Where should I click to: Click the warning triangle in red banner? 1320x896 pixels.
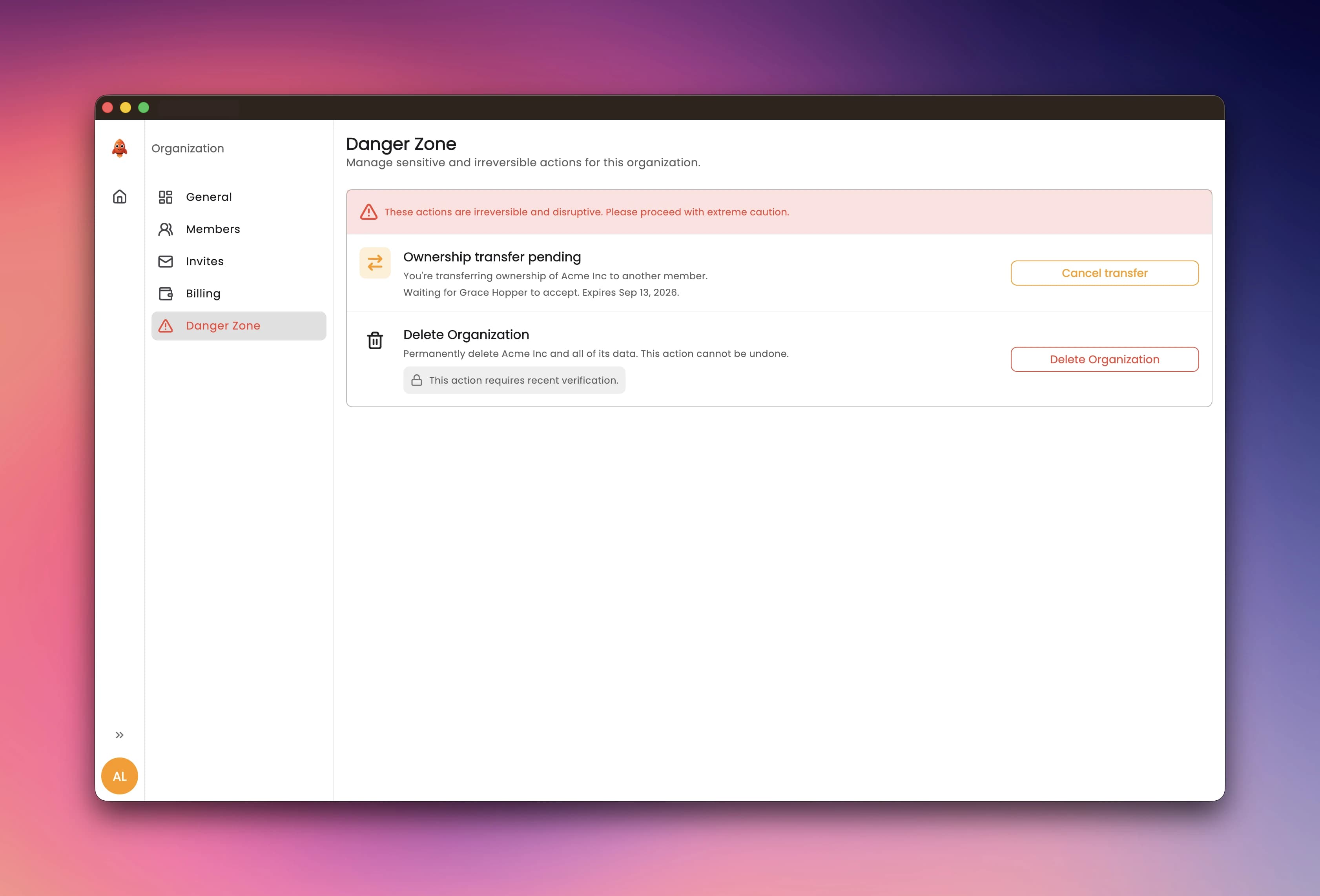[368, 212]
